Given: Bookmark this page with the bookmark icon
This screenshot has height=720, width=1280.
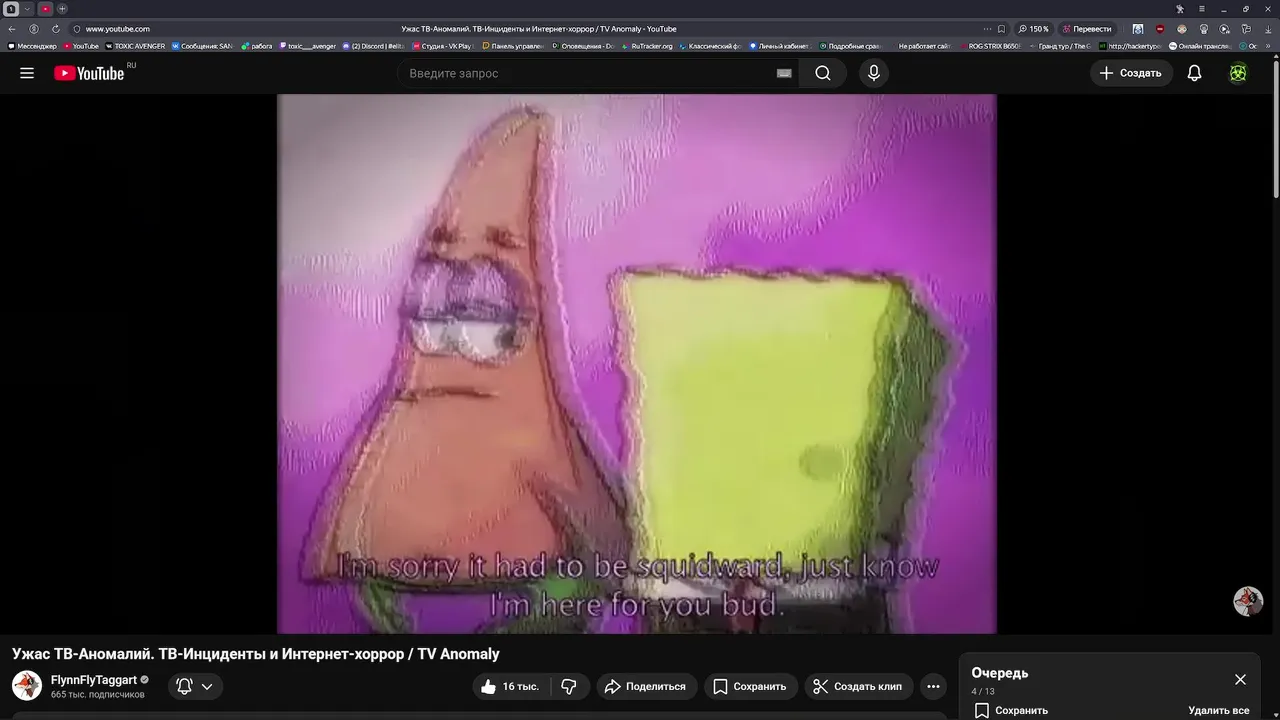Looking at the screenshot, I should click(1001, 29).
